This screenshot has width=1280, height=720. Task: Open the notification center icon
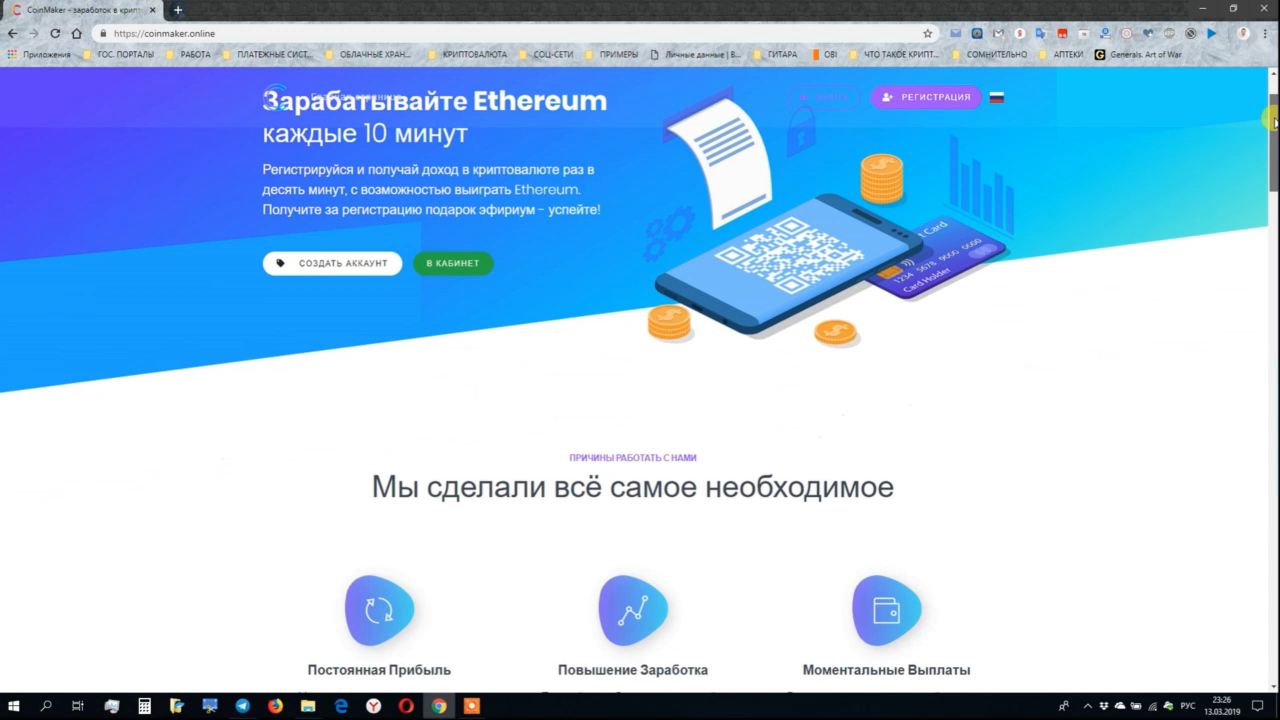[x=1258, y=706]
